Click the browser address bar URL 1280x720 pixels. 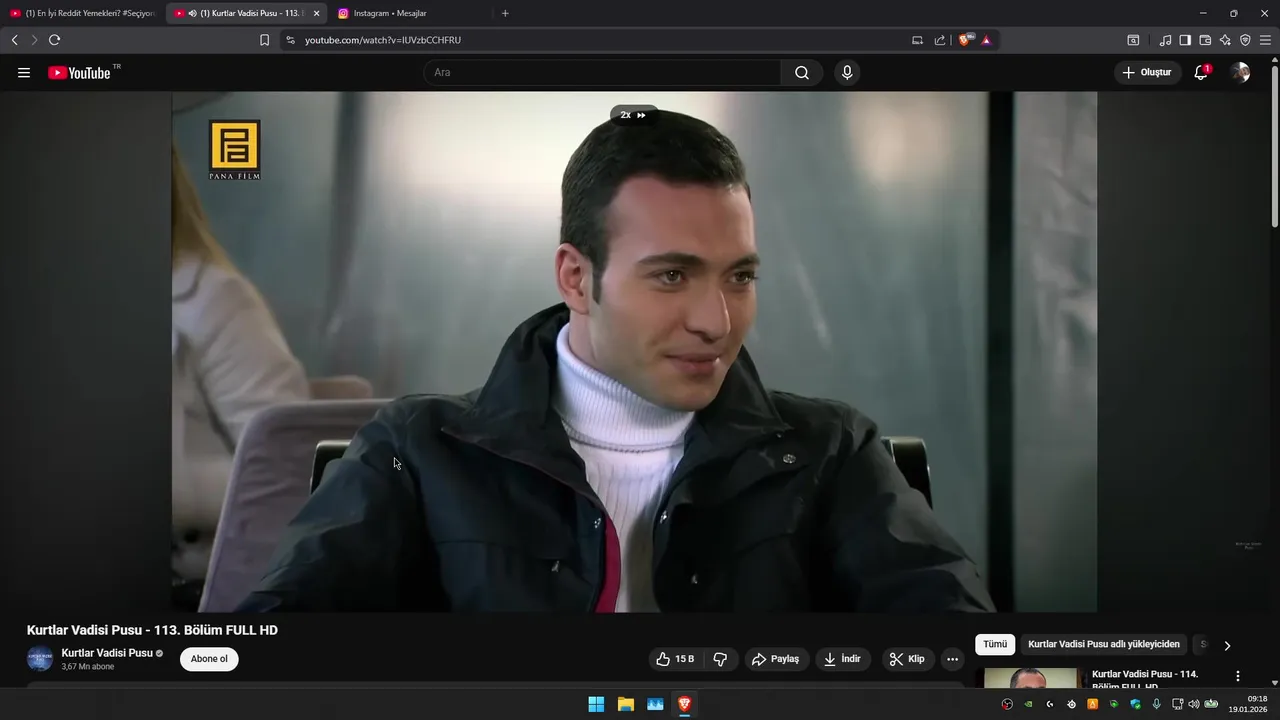[383, 40]
